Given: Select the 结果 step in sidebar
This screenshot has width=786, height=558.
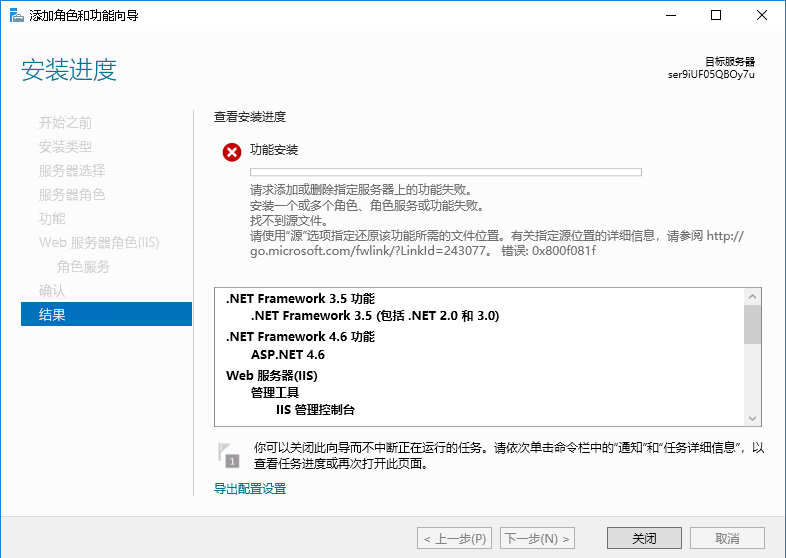Looking at the screenshot, I should coord(106,314).
